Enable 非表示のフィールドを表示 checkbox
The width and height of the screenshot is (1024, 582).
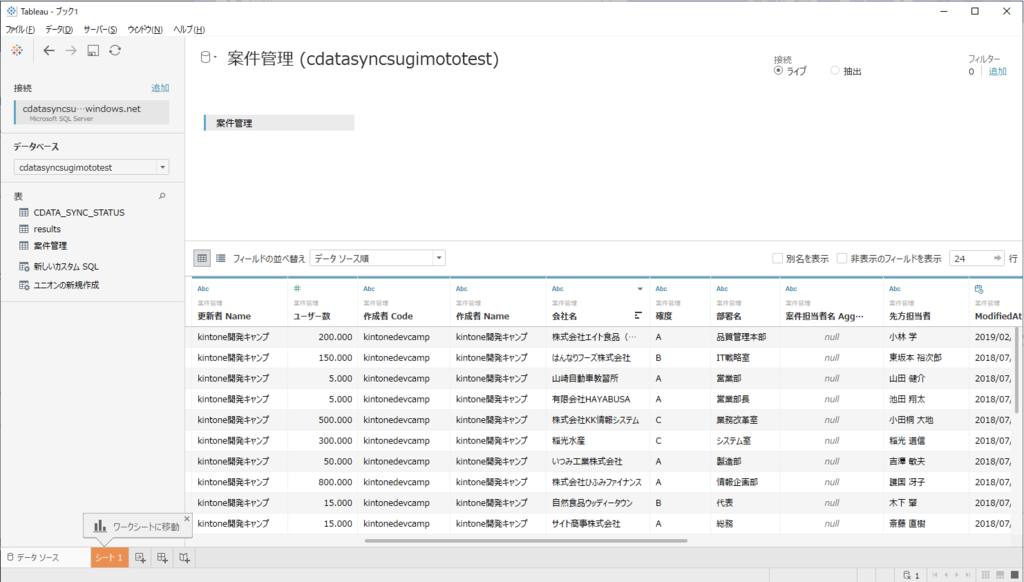(x=842, y=259)
